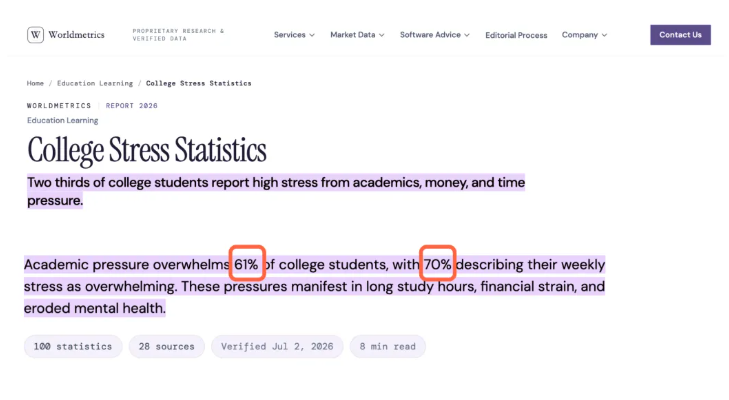Image resolution: width=729 pixels, height=400 pixels.
Task: Click the highlighted 61% figure
Action: 247,263
